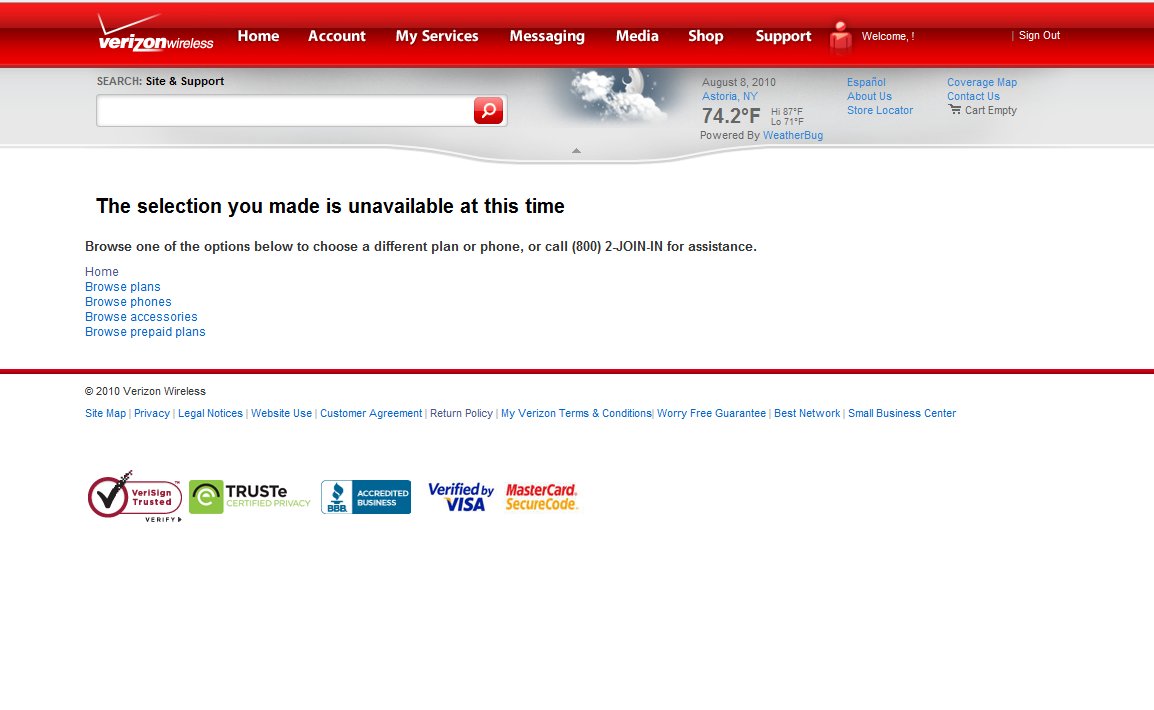The width and height of the screenshot is (1154, 710).
Task: Click the Verizon Wireless logo
Action: coord(155,34)
